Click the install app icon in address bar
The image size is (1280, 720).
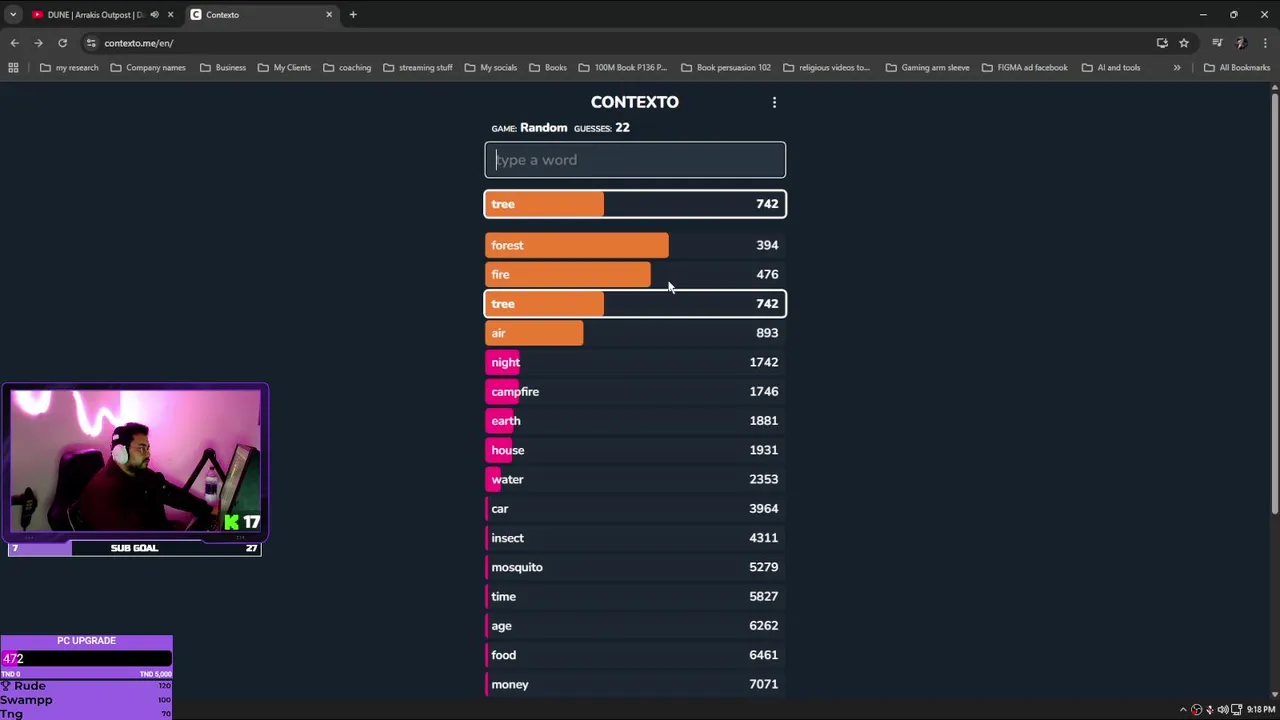coord(1162,43)
